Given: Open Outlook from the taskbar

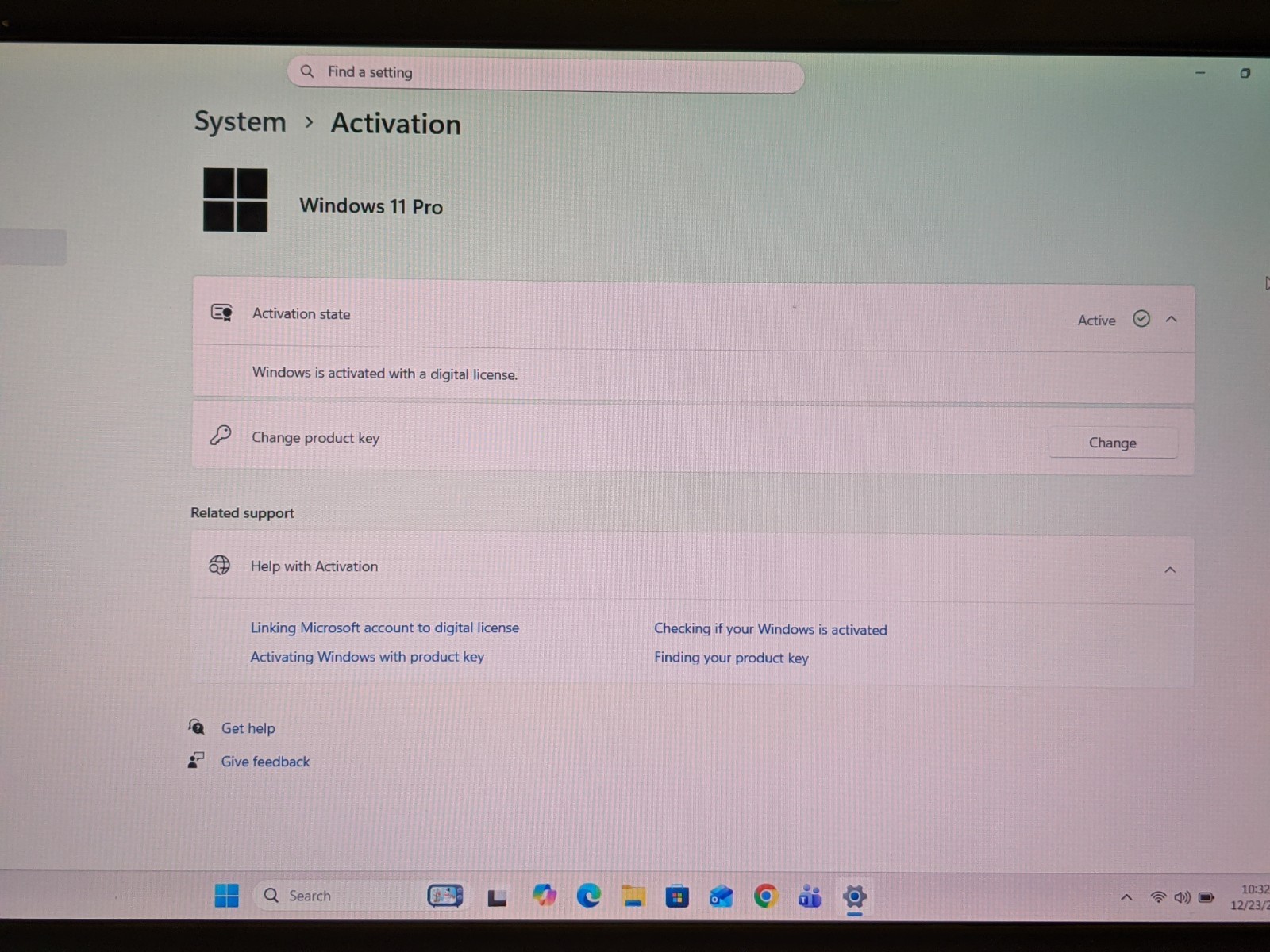Looking at the screenshot, I should 722,896.
